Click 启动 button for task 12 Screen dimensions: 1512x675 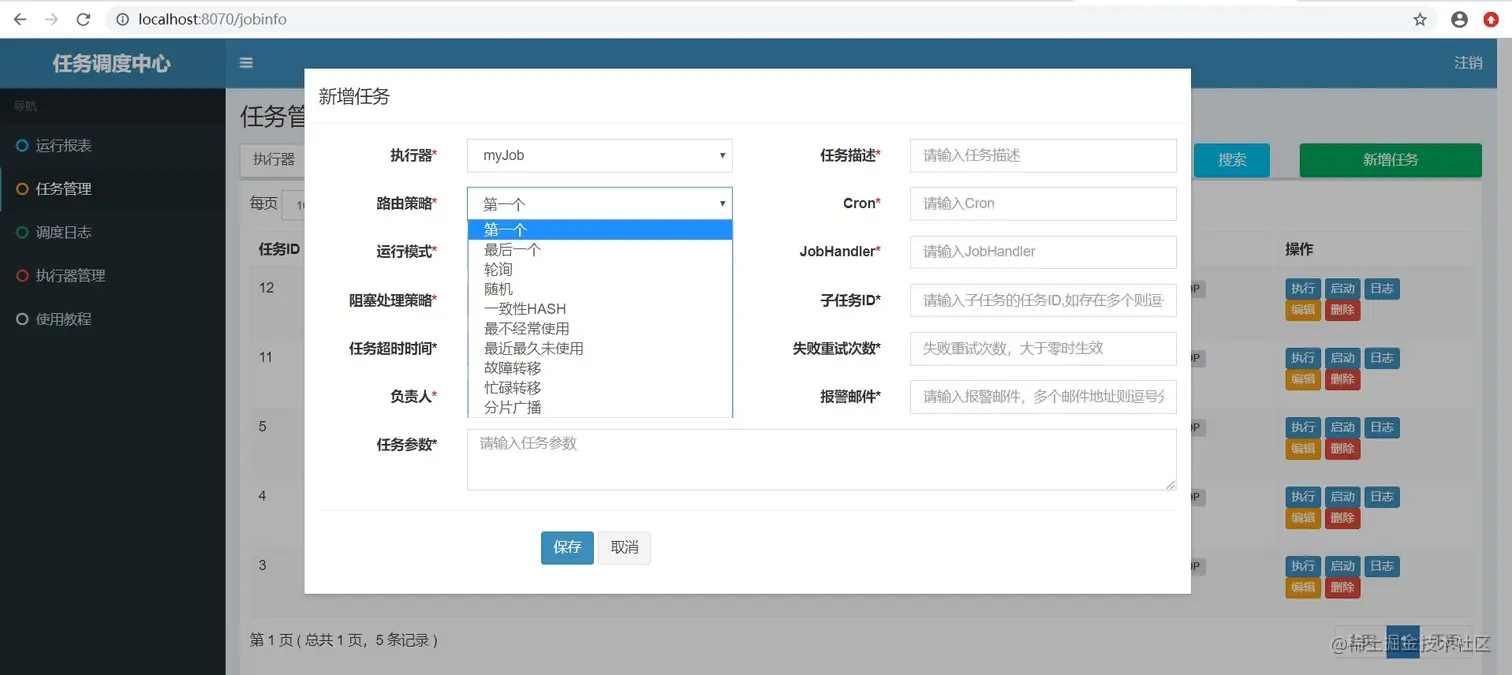click(x=1342, y=289)
